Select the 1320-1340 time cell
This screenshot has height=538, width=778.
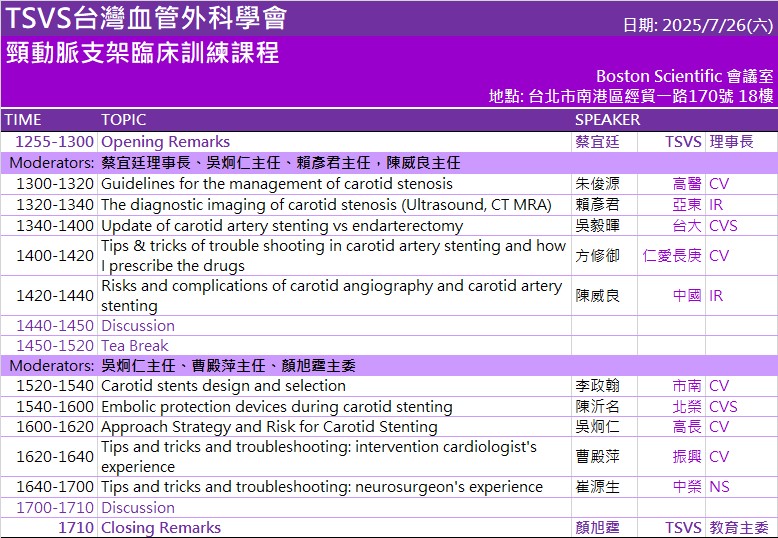(55, 205)
